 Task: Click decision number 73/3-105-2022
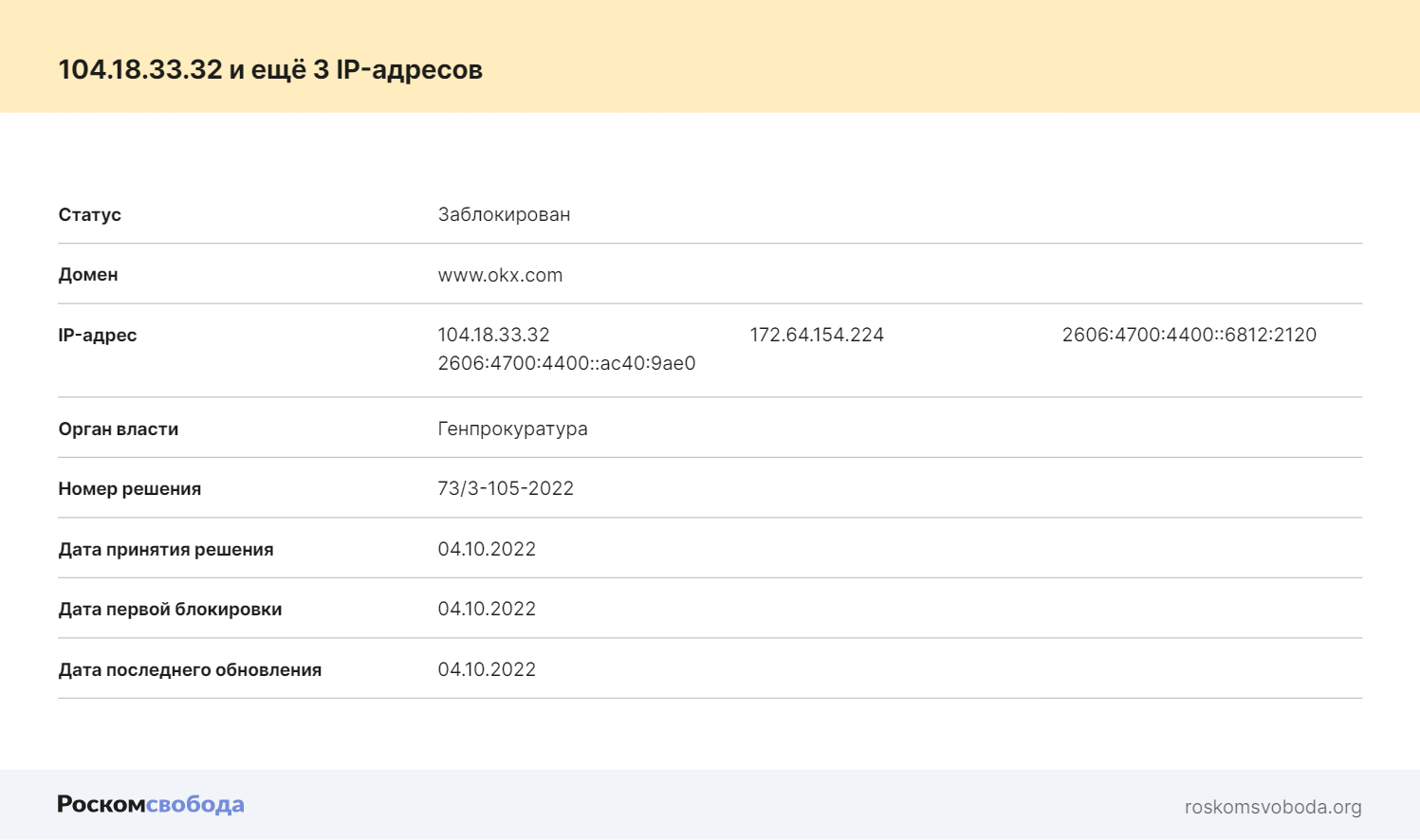506,488
